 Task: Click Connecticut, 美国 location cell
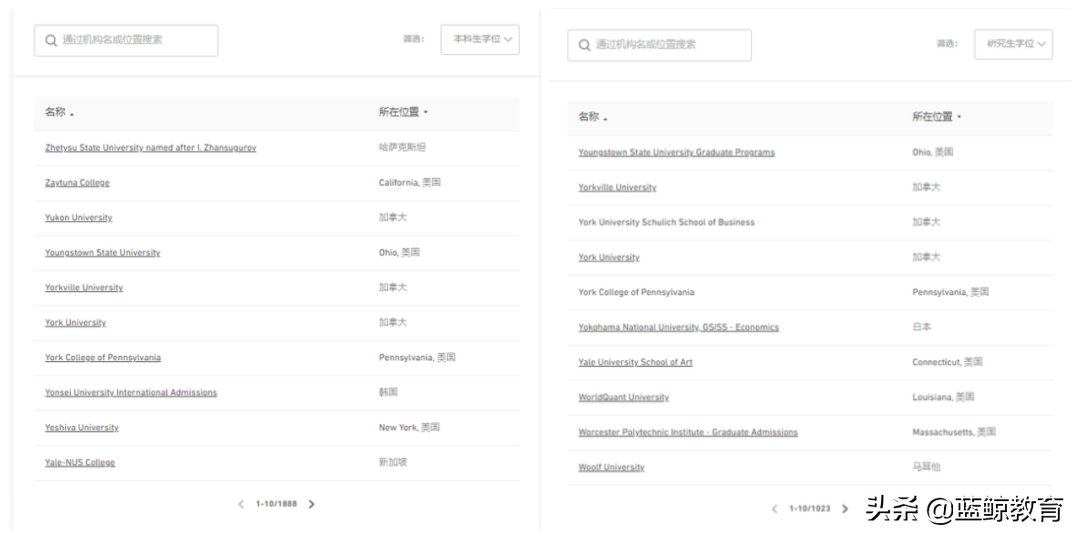coord(947,362)
